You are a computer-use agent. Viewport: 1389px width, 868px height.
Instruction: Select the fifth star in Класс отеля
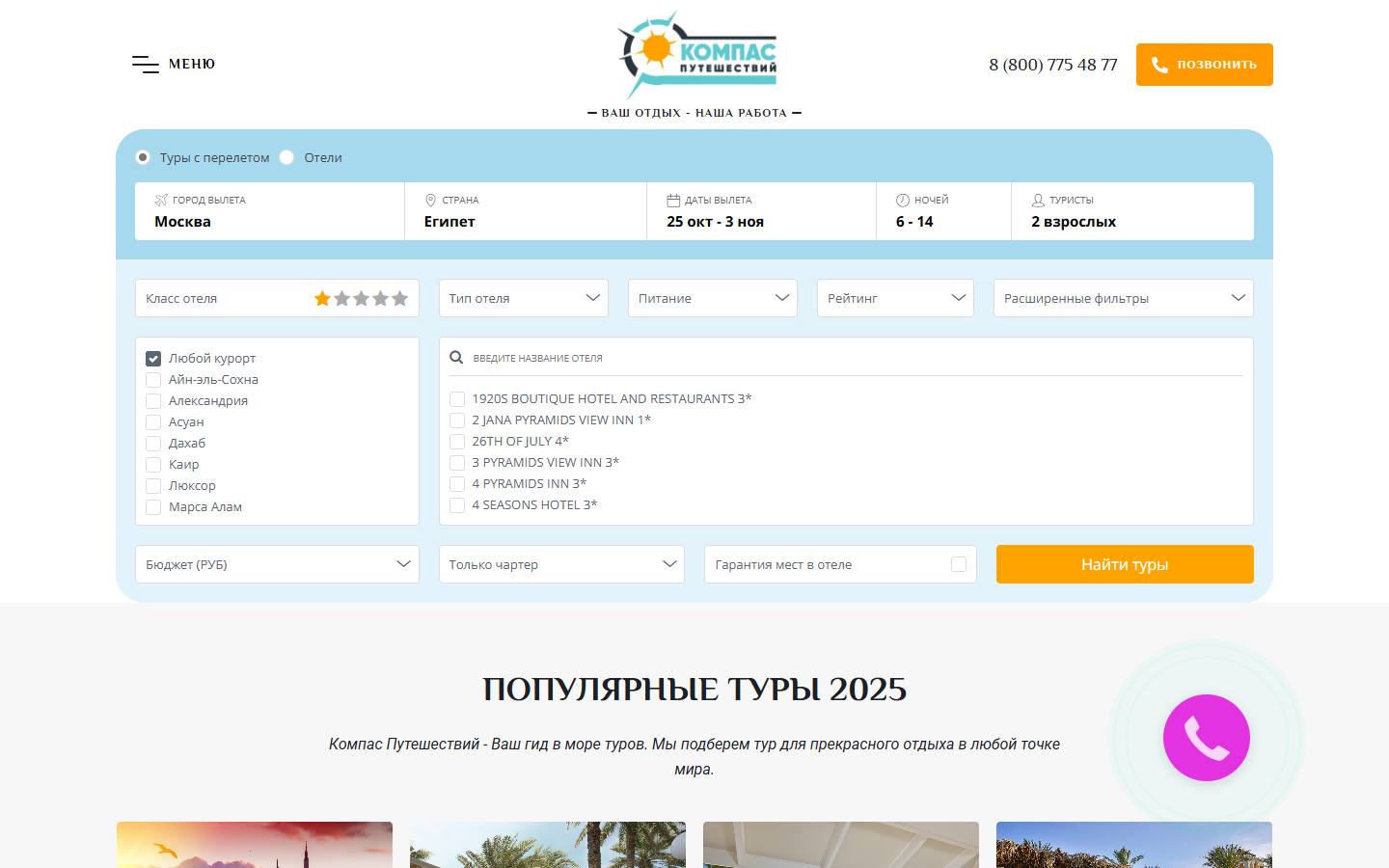[x=399, y=298]
